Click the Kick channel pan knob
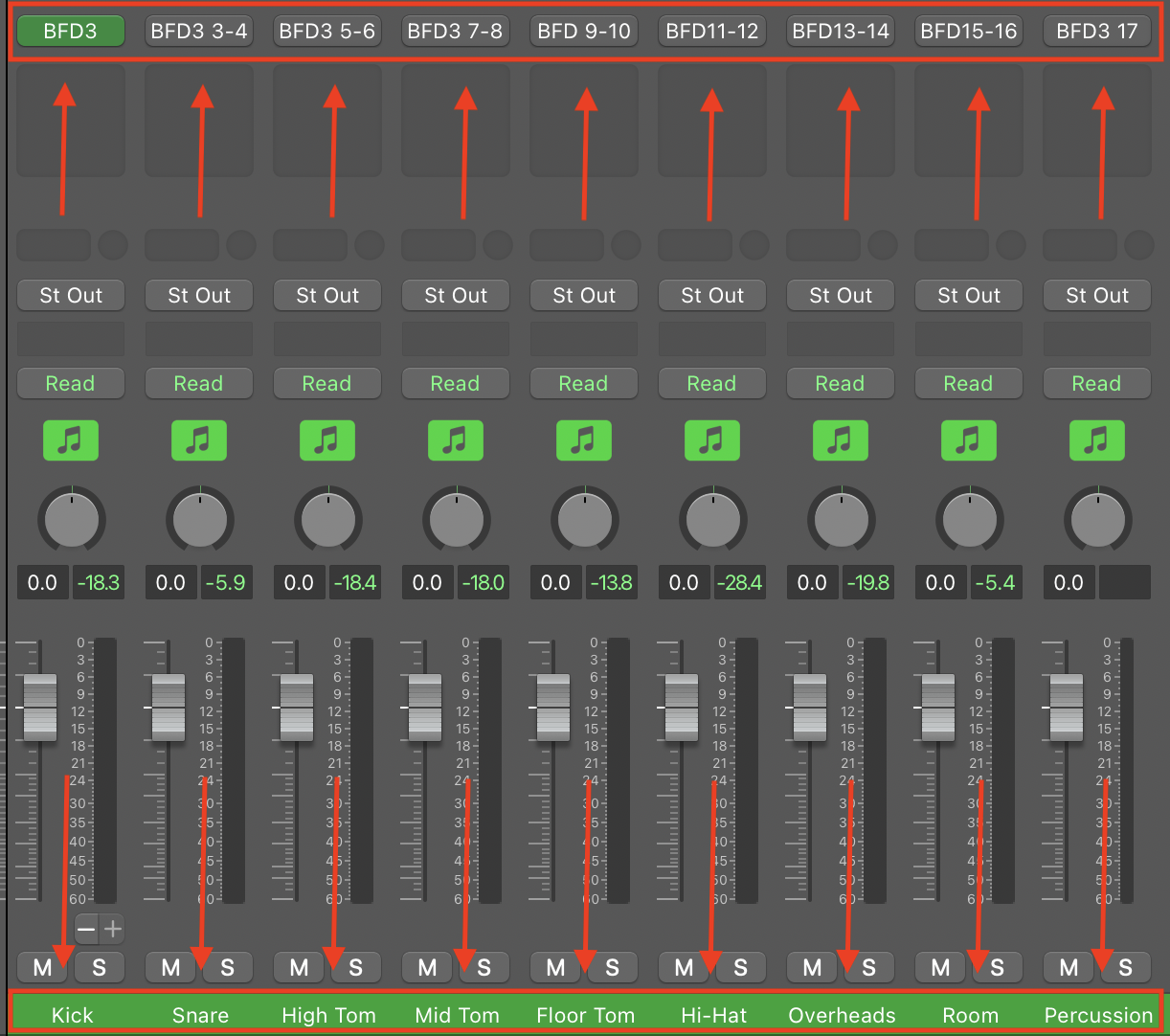Viewport: 1170px width, 1036px height. point(72,520)
